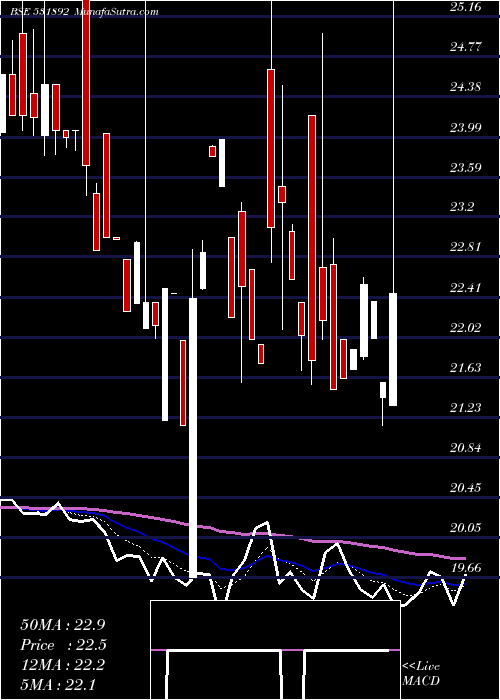
Task: Select the 12MA : 22.2 legend text
Action: click(x=62, y=665)
